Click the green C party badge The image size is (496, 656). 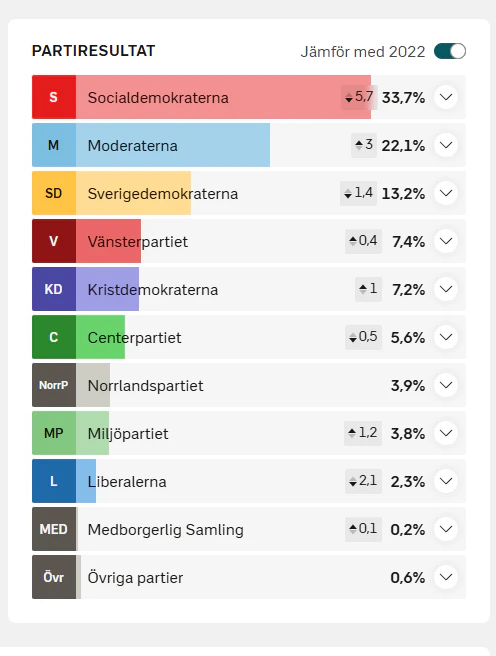(x=54, y=337)
